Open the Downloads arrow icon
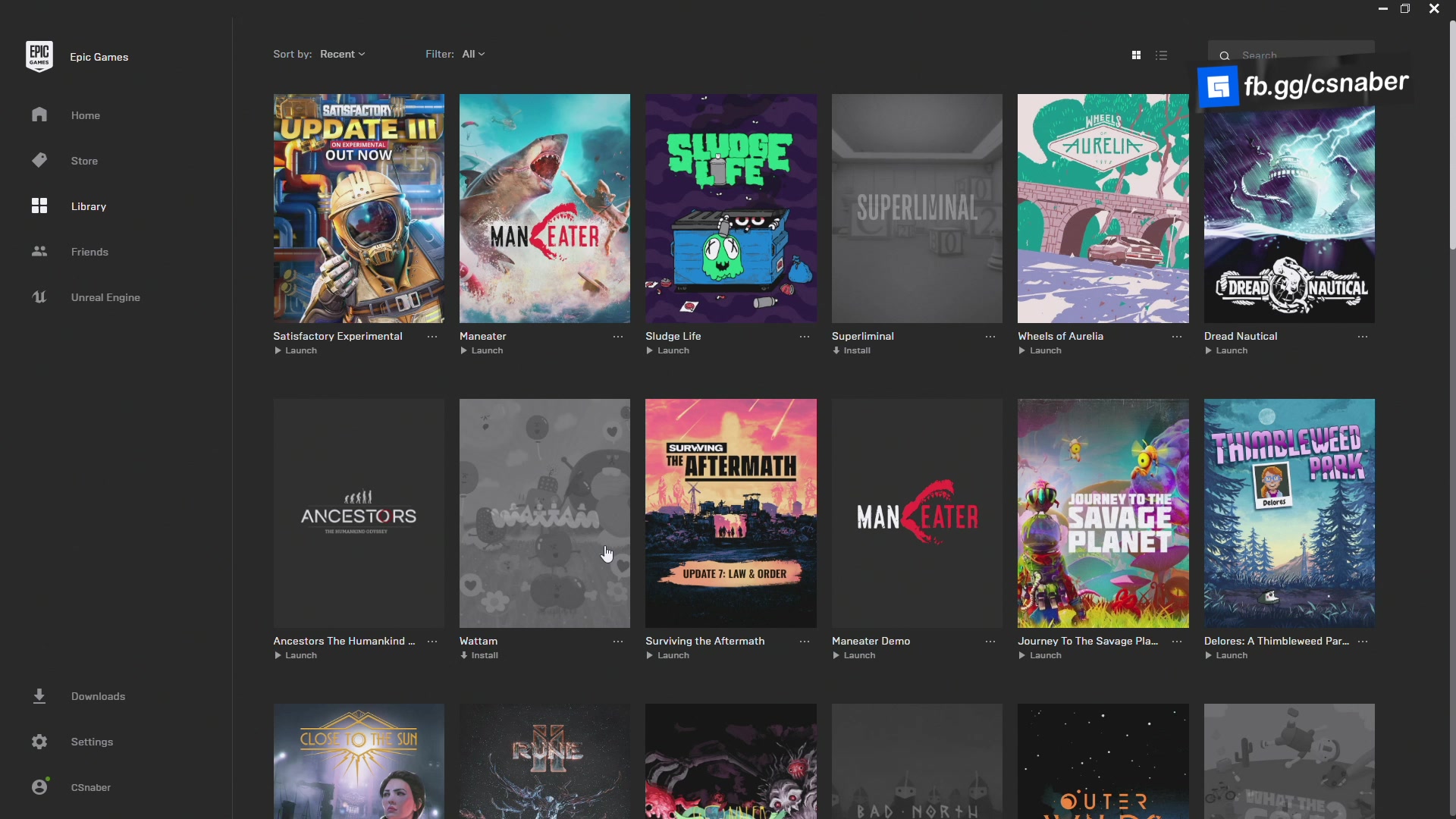 coord(39,695)
